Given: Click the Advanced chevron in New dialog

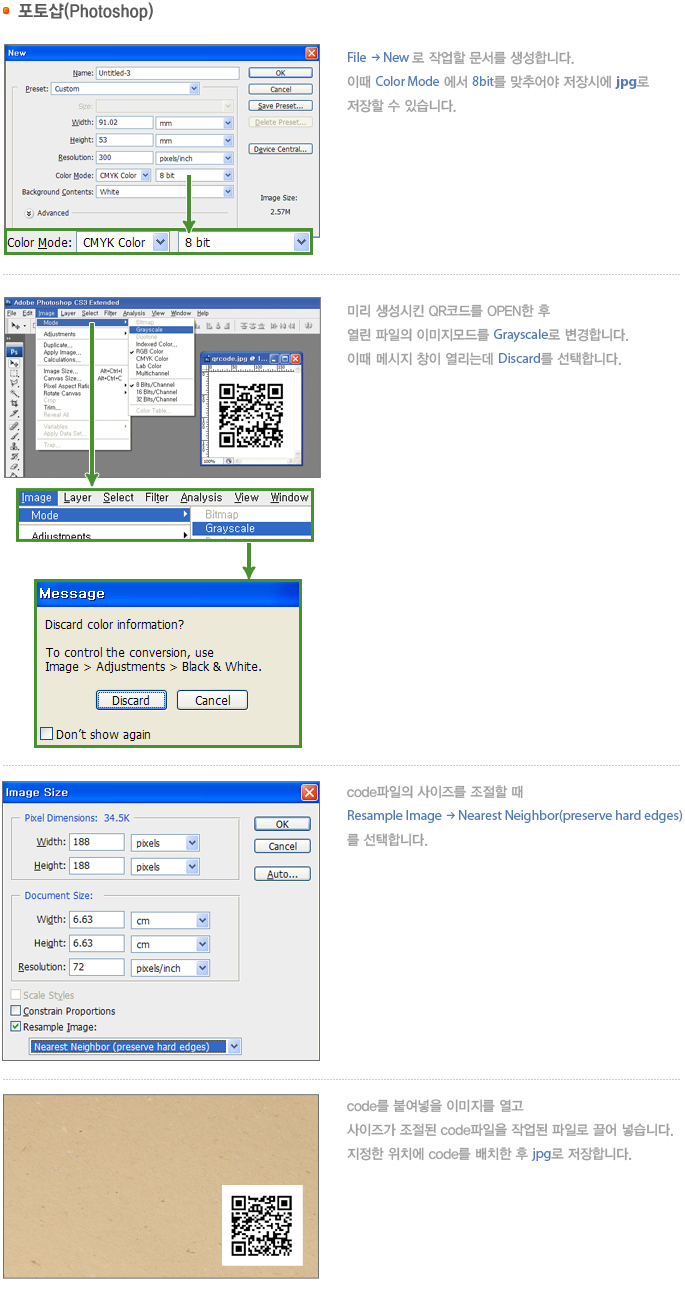Looking at the screenshot, I should (29, 213).
